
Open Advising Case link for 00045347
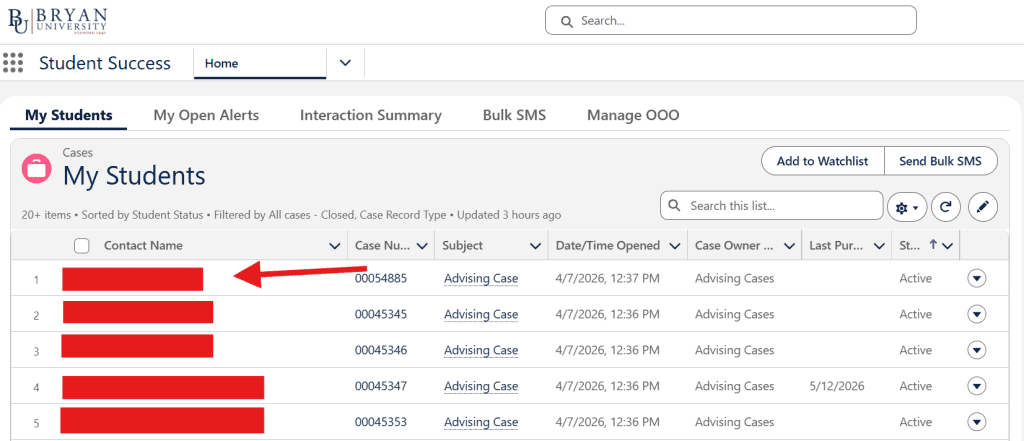coord(481,387)
